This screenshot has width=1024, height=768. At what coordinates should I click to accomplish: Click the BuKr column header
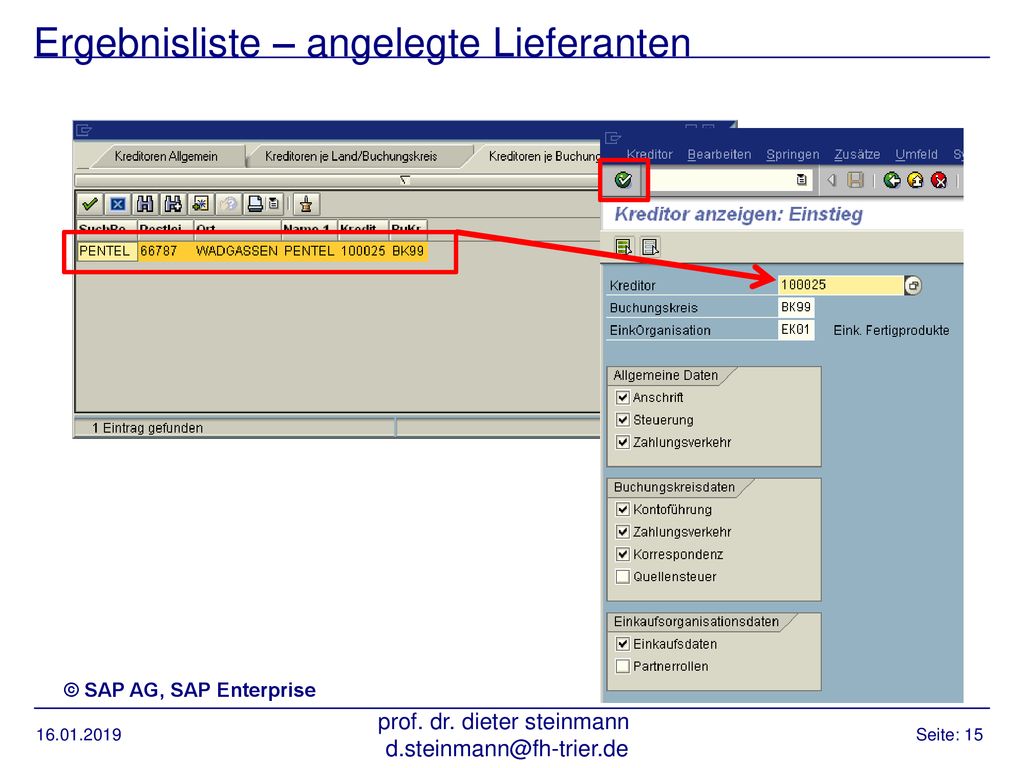tap(408, 229)
